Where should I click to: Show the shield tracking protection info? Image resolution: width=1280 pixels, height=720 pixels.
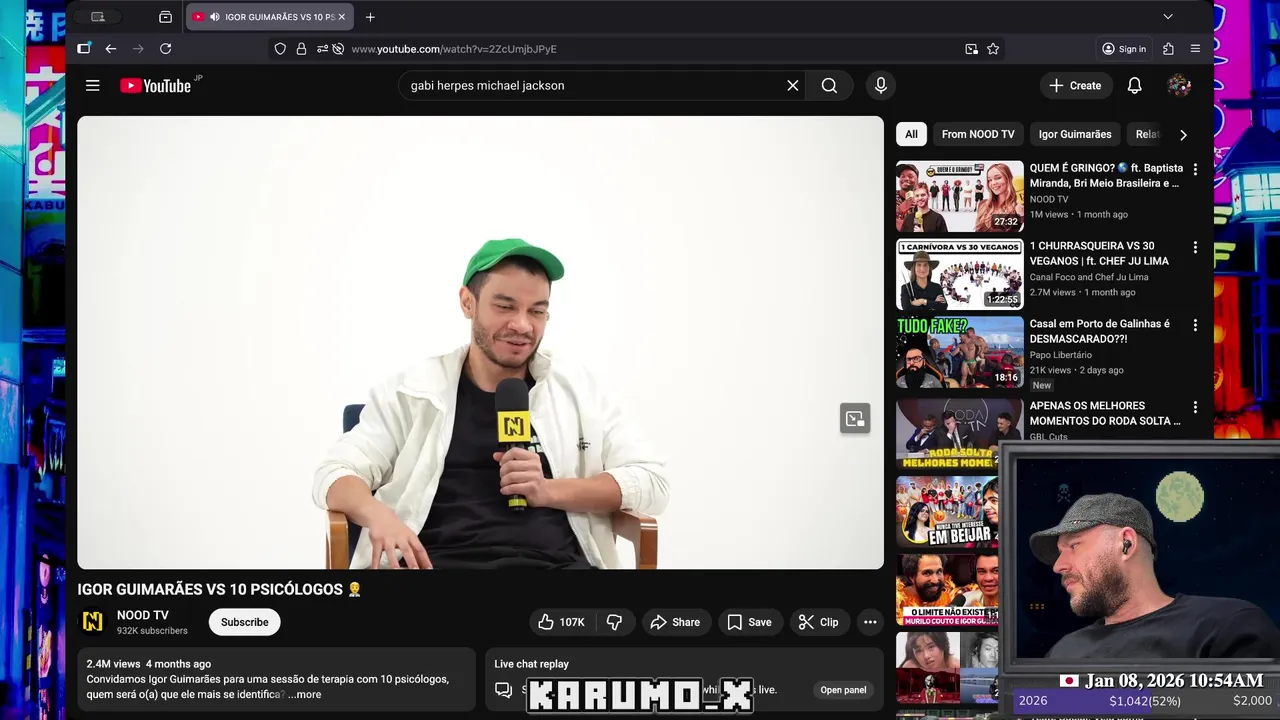pos(280,49)
